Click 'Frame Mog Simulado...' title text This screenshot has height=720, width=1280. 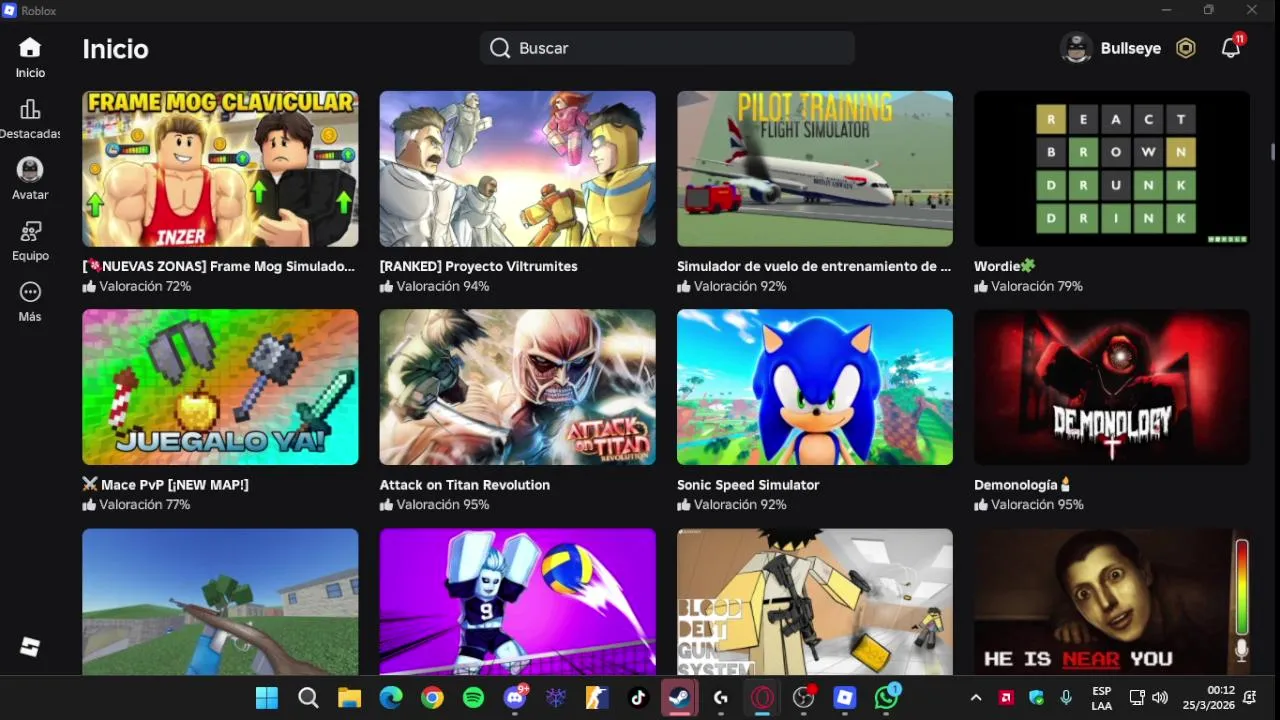tap(218, 266)
